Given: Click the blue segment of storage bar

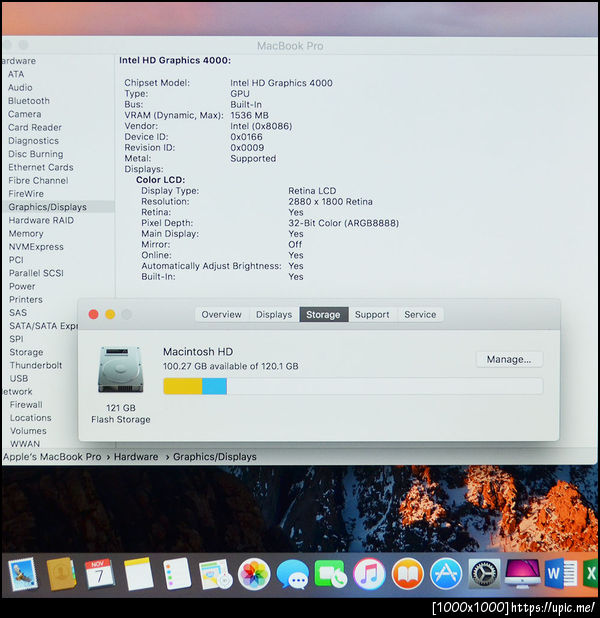Looking at the screenshot, I should pos(214,386).
